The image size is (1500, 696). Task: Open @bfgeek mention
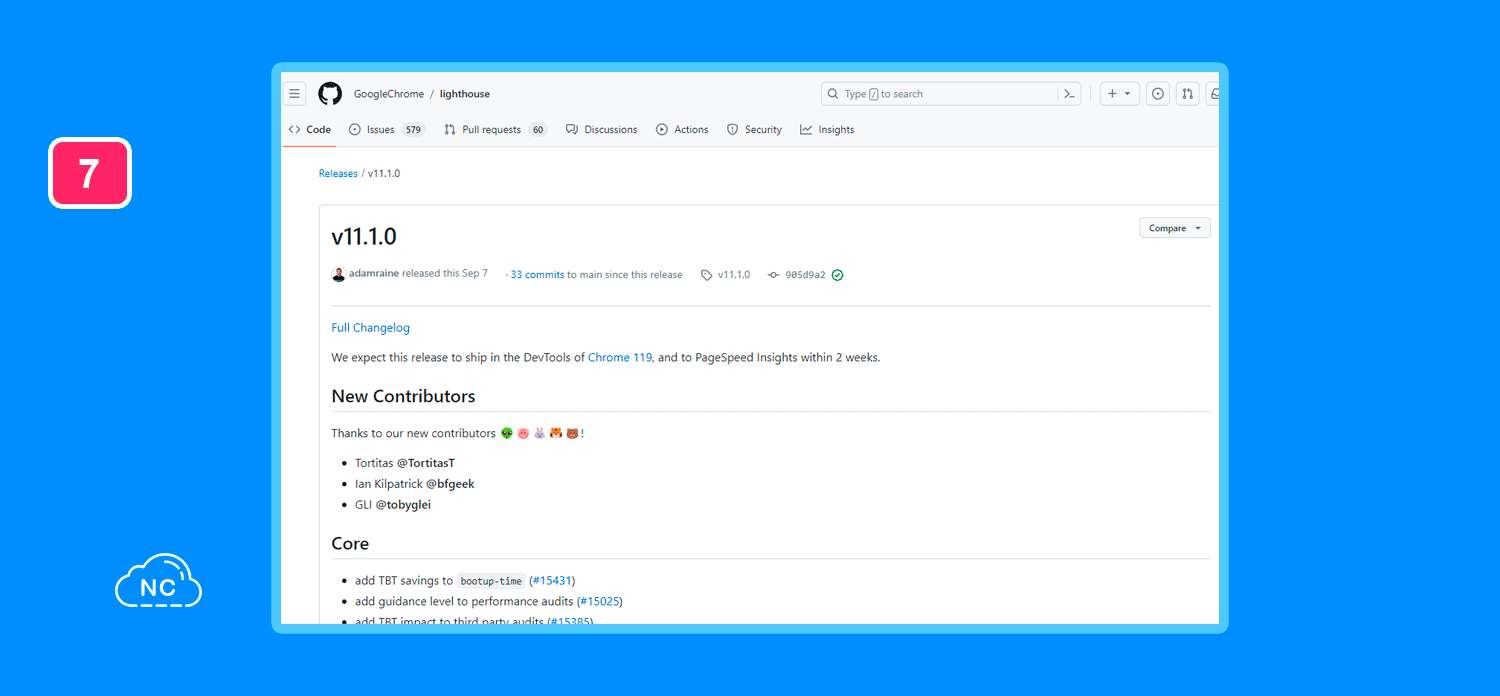[x=450, y=484]
